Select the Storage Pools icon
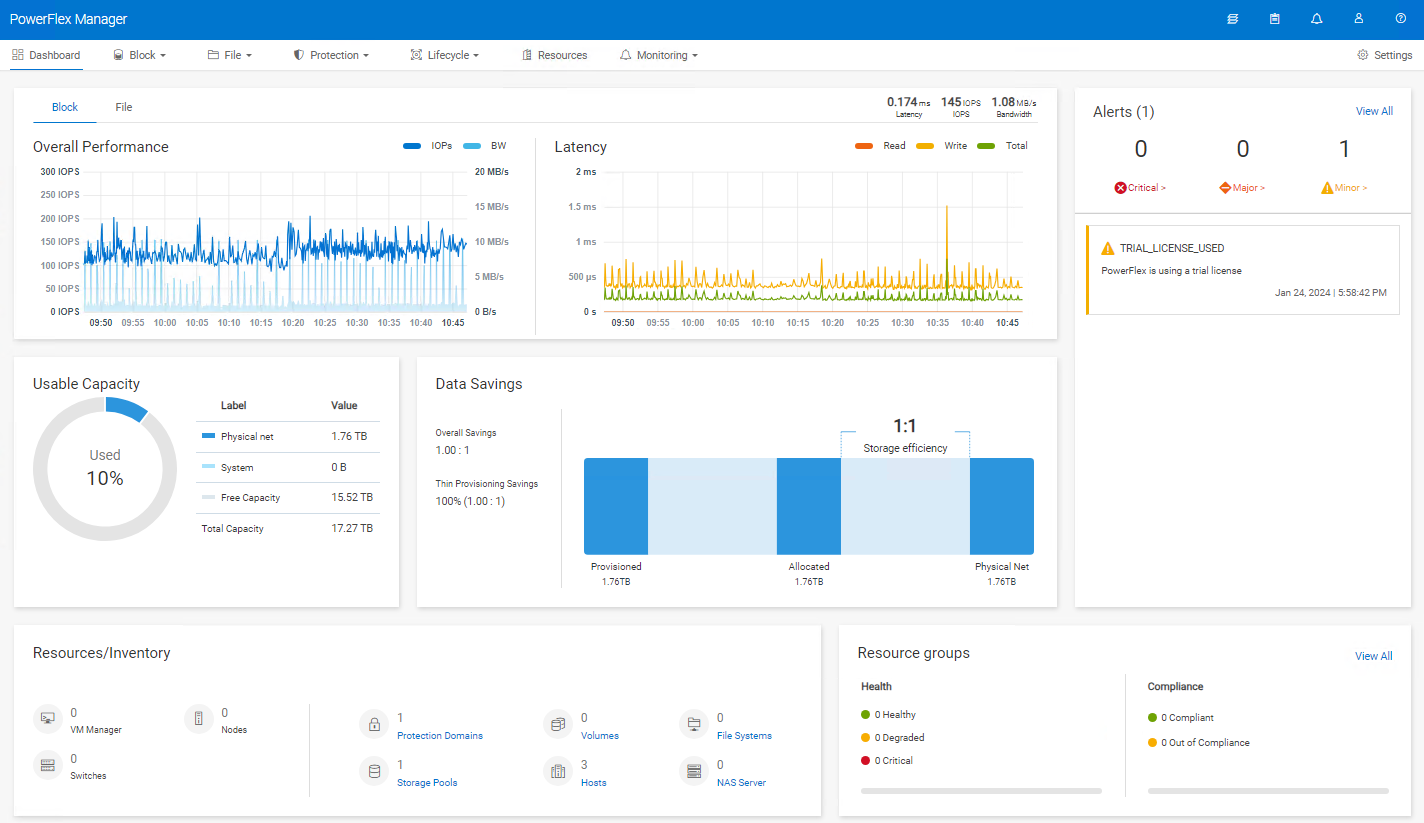Viewport: 1424px width, 823px height. click(373, 771)
